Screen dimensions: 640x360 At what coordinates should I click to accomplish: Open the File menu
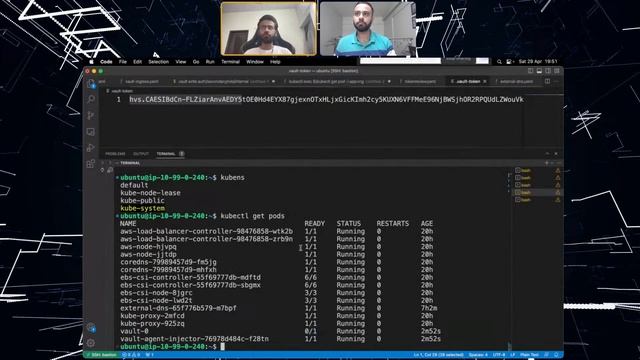pos(123,62)
